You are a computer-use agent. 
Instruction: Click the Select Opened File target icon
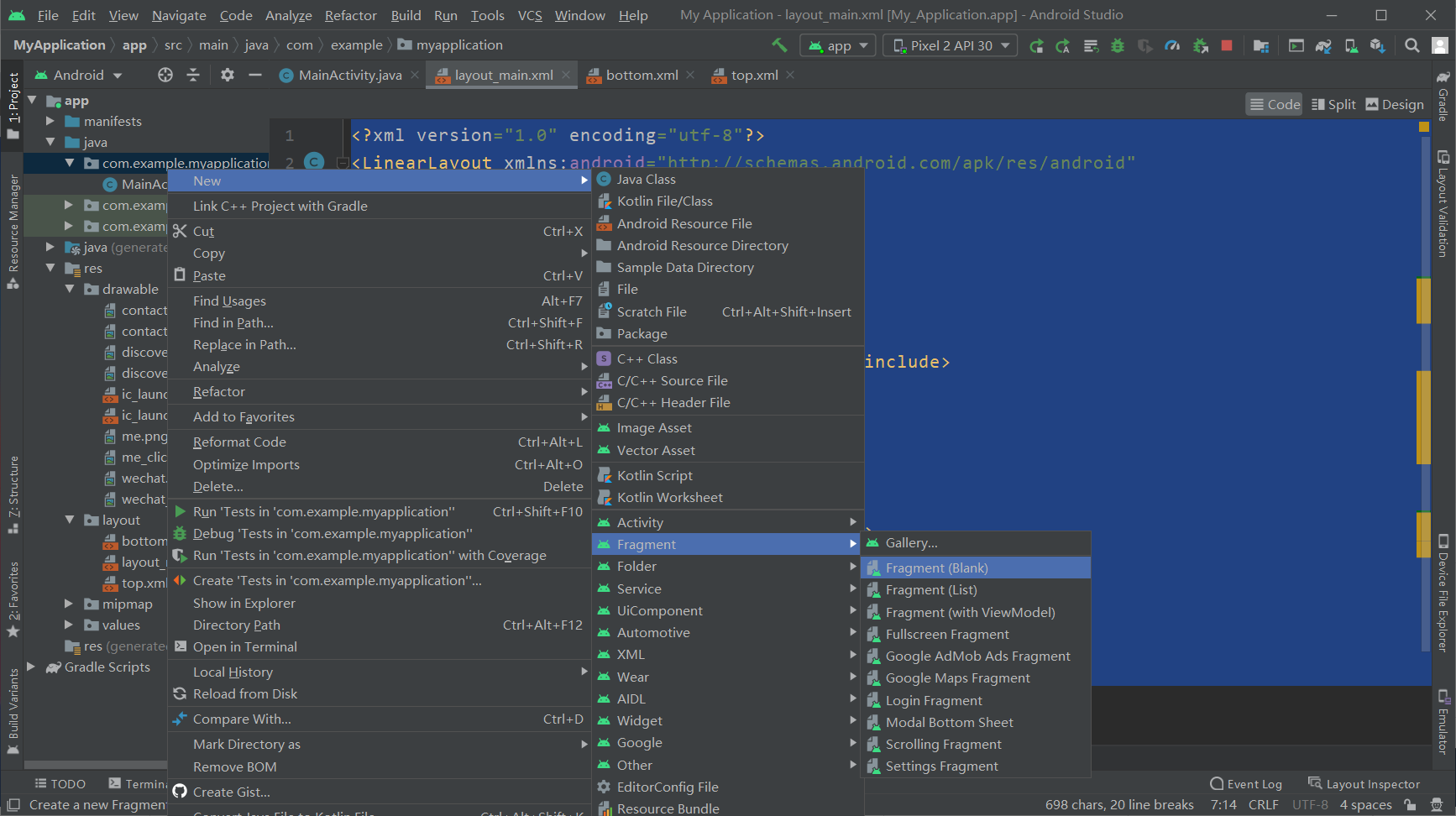[x=165, y=75]
